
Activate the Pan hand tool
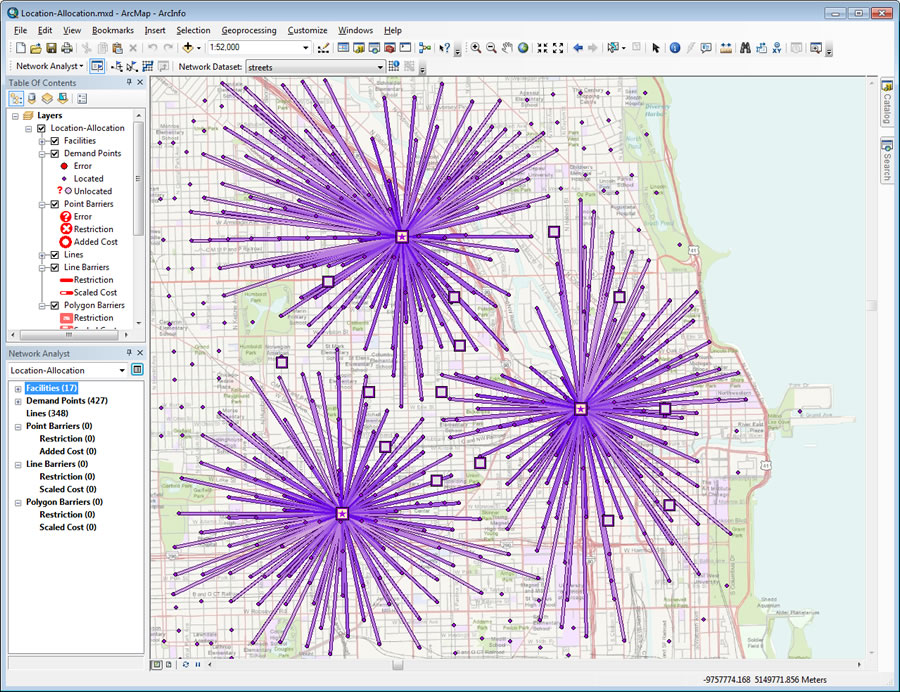click(x=507, y=48)
